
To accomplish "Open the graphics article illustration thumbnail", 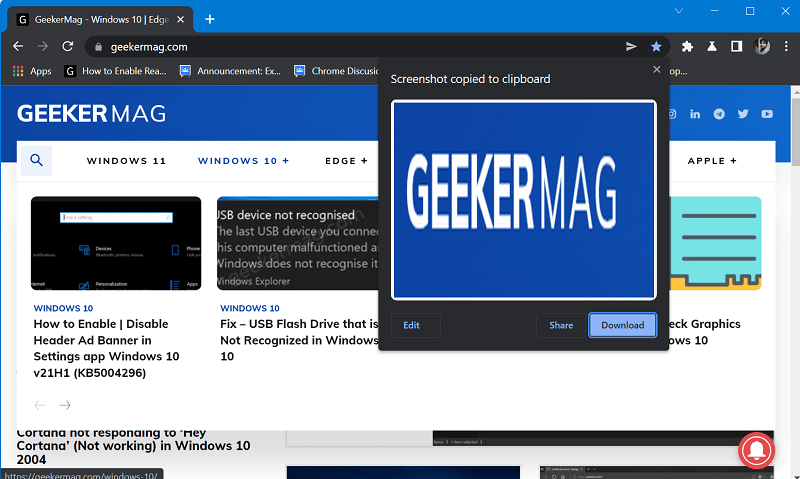I will tap(715, 243).
